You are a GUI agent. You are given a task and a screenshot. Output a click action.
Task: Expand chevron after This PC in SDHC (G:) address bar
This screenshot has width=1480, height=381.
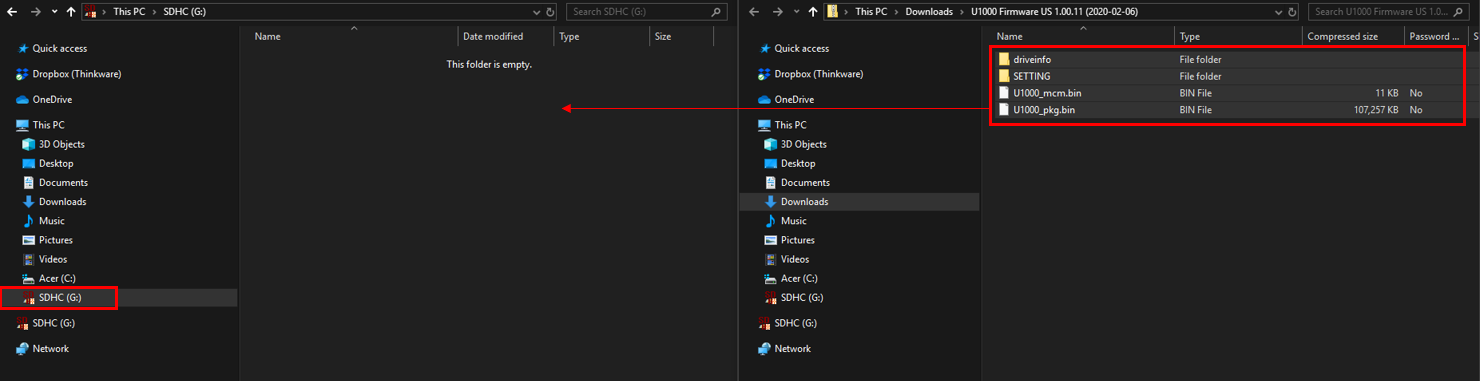click(x=154, y=12)
